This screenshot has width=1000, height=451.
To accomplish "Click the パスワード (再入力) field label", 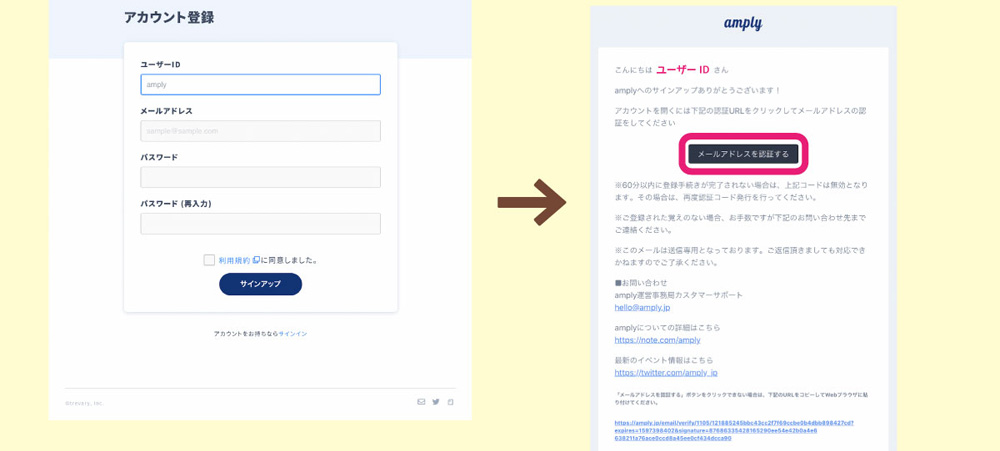I will [x=176, y=204].
